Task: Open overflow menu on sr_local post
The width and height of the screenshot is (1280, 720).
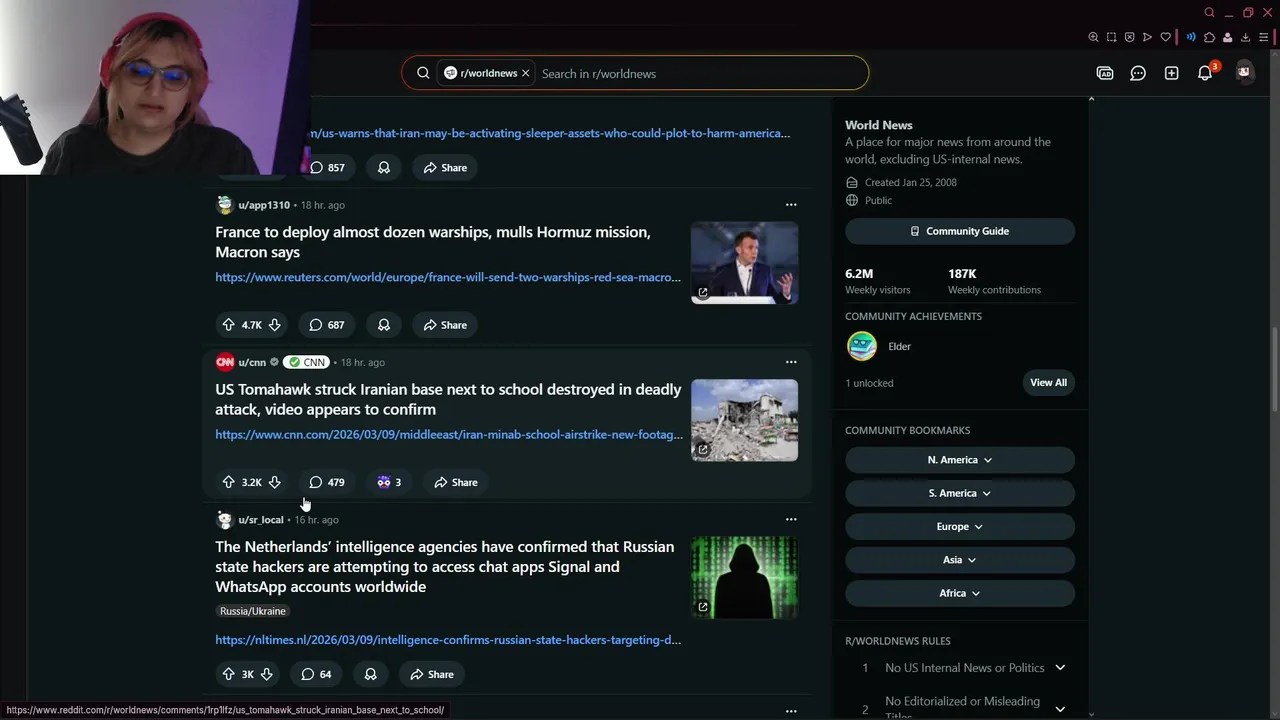Action: 791,519
